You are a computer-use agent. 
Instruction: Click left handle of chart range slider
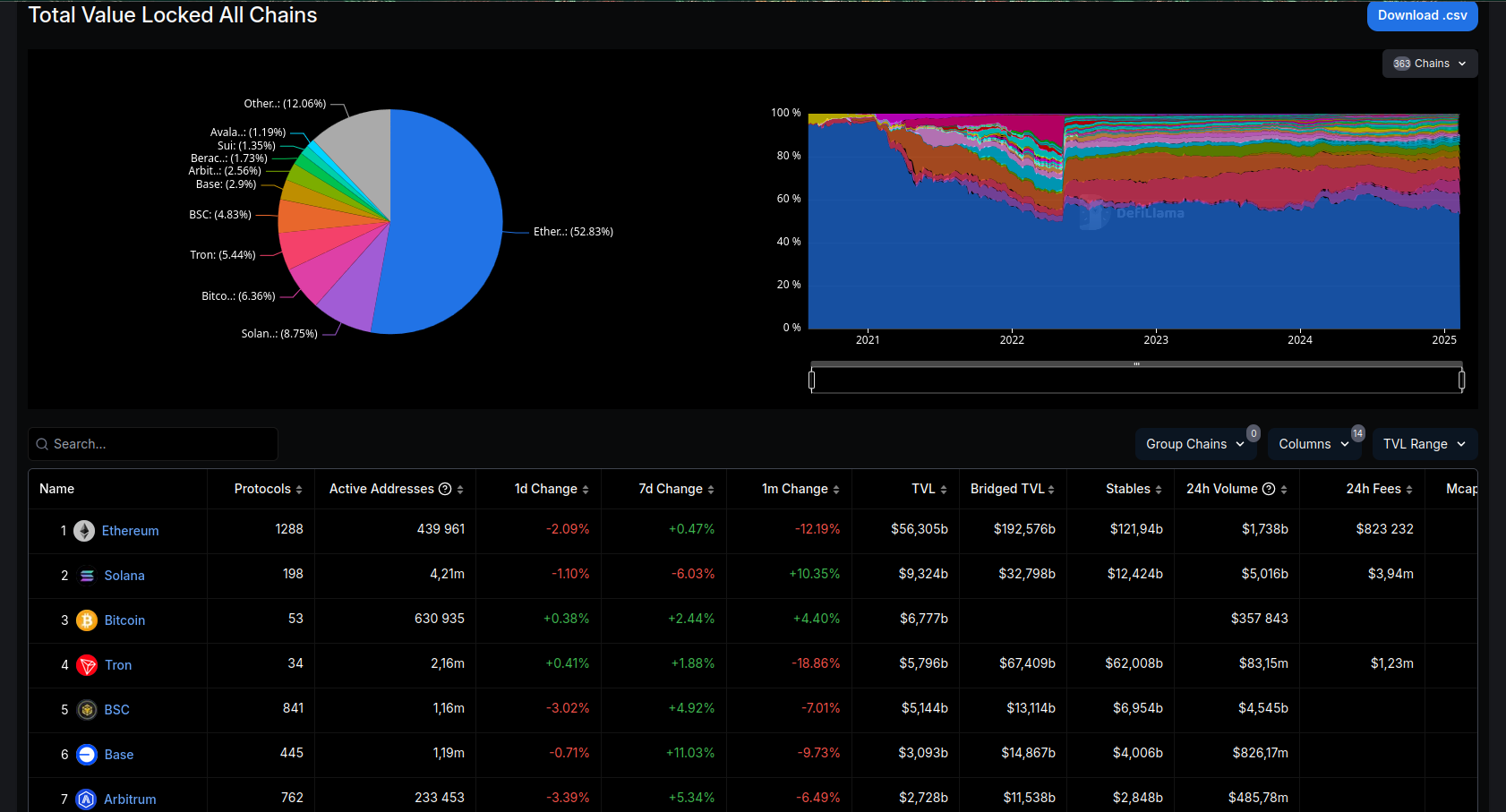(x=812, y=380)
